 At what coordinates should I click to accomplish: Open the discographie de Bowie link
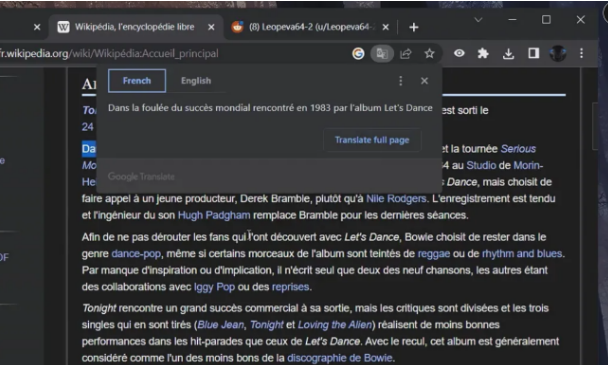339,358
